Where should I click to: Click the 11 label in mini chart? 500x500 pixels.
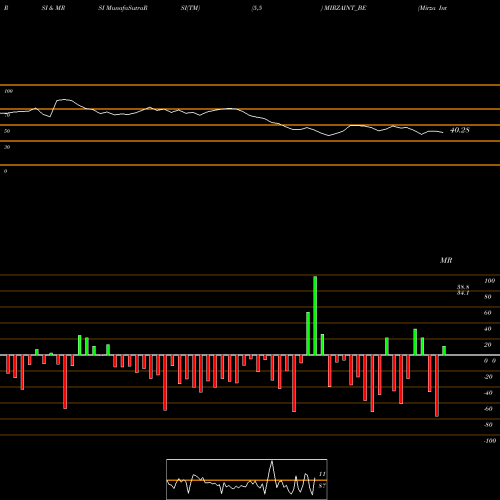322,474
